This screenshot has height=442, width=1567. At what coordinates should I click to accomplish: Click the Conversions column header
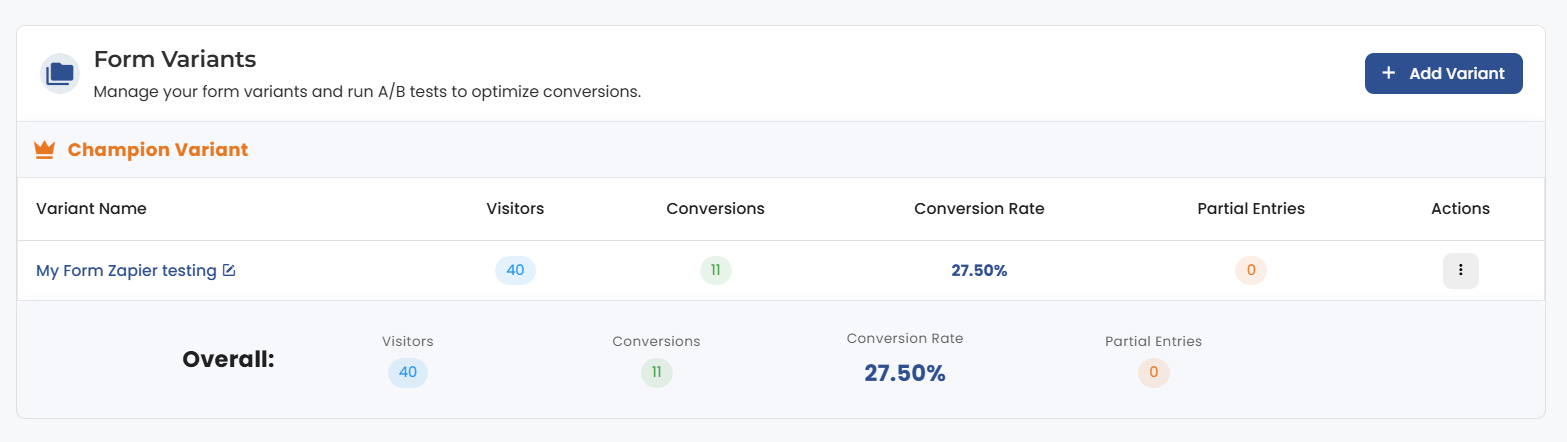tap(715, 209)
